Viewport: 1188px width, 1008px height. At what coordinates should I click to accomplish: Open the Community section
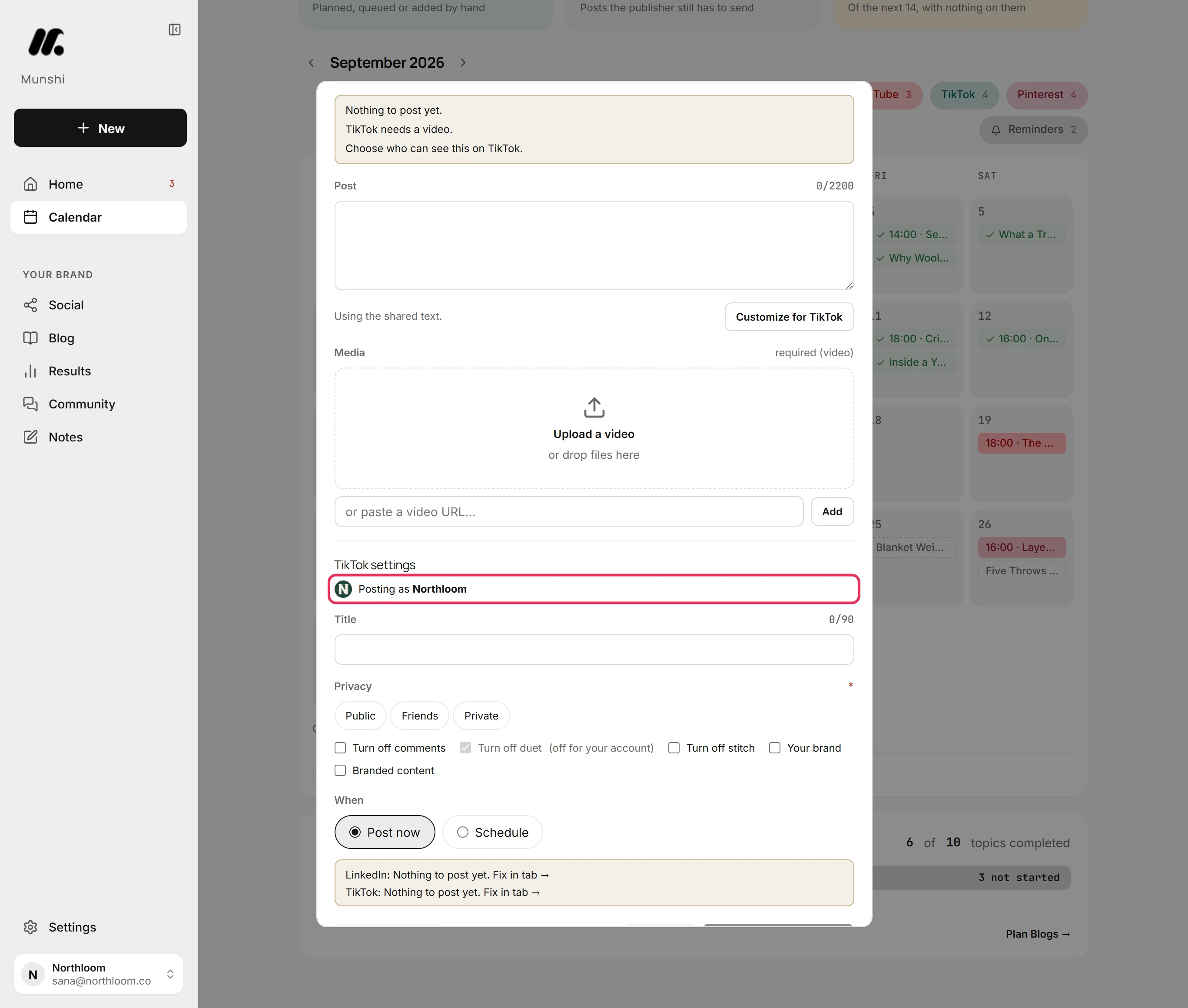click(98, 404)
